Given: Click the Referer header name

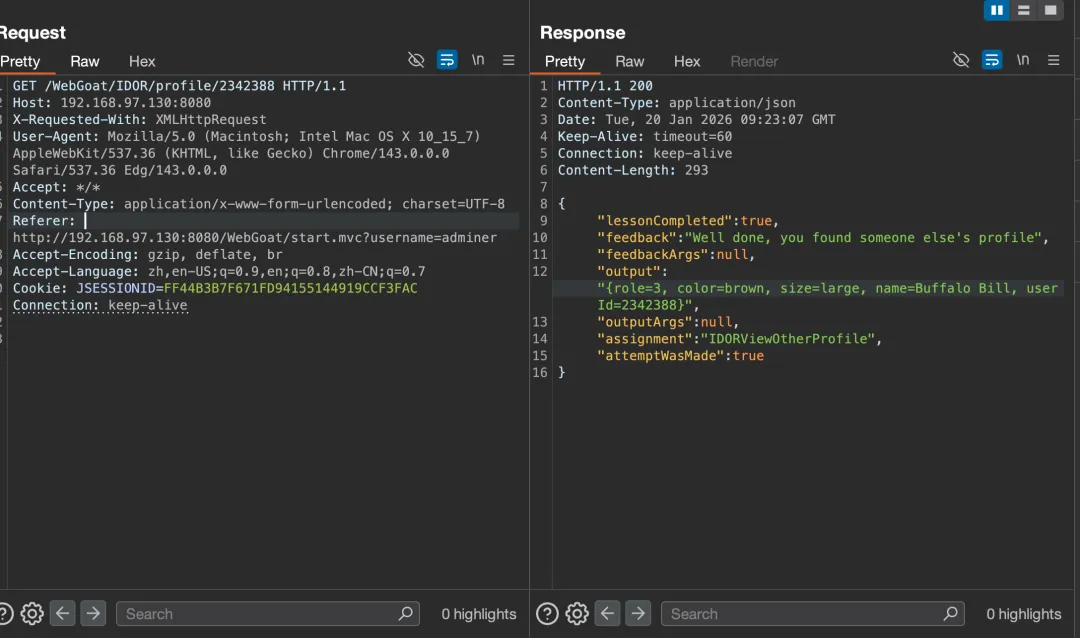Looking at the screenshot, I should tap(43, 220).
